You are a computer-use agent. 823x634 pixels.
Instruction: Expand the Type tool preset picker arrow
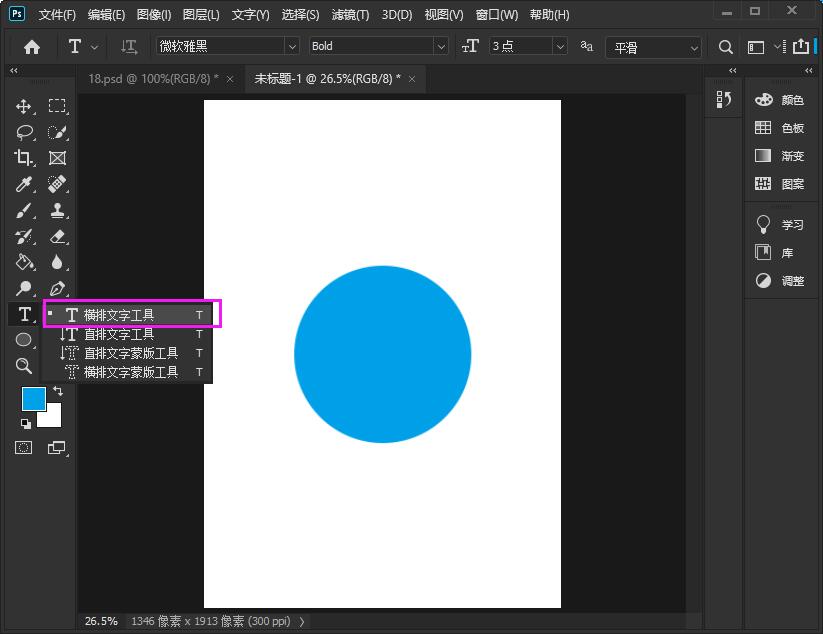click(94, 47)
